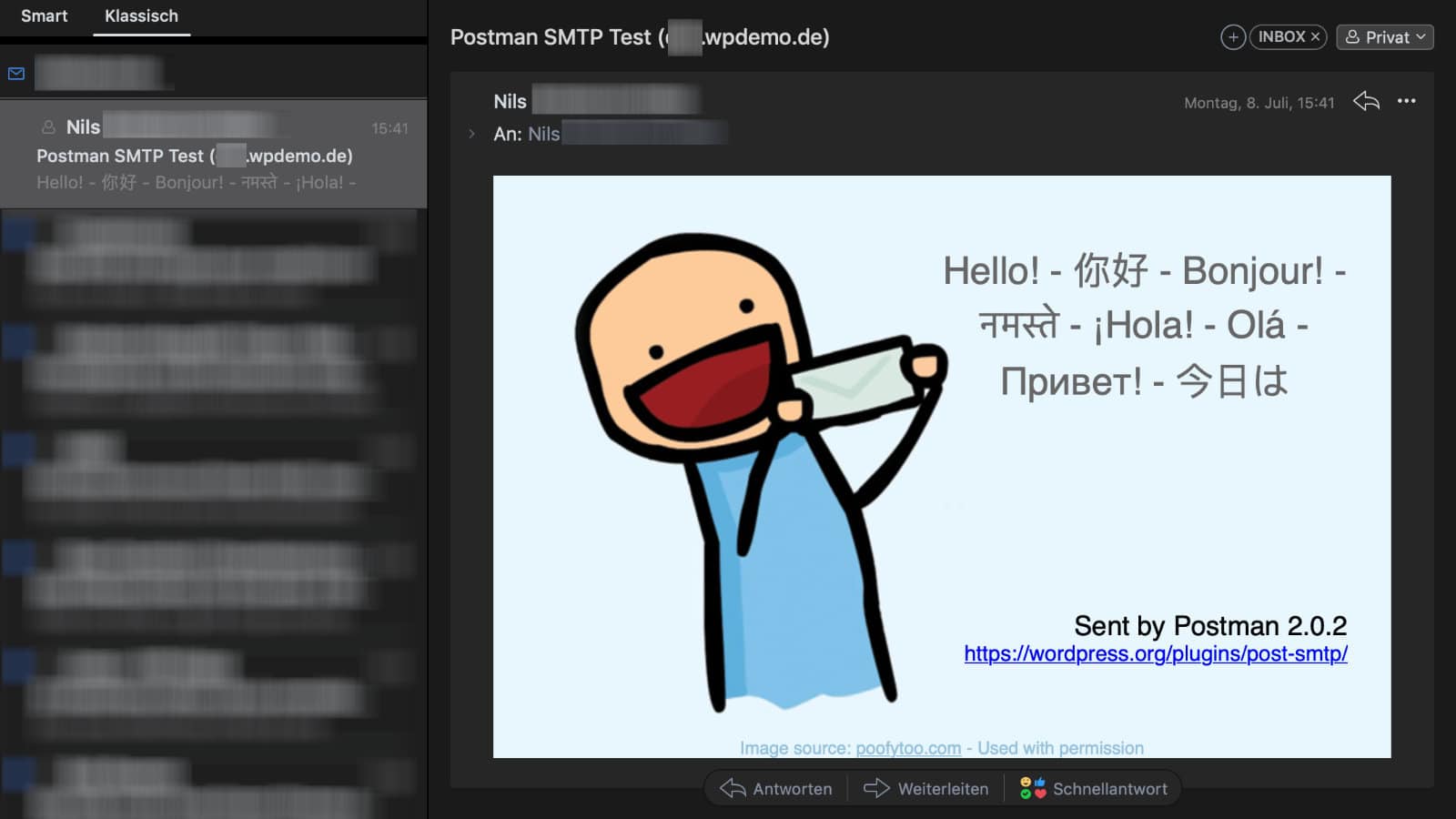This screenshot has width=1456, height=819.
Task: Open the wordpress.org post-smtp plugin link
Action: tap(1156, 653)
